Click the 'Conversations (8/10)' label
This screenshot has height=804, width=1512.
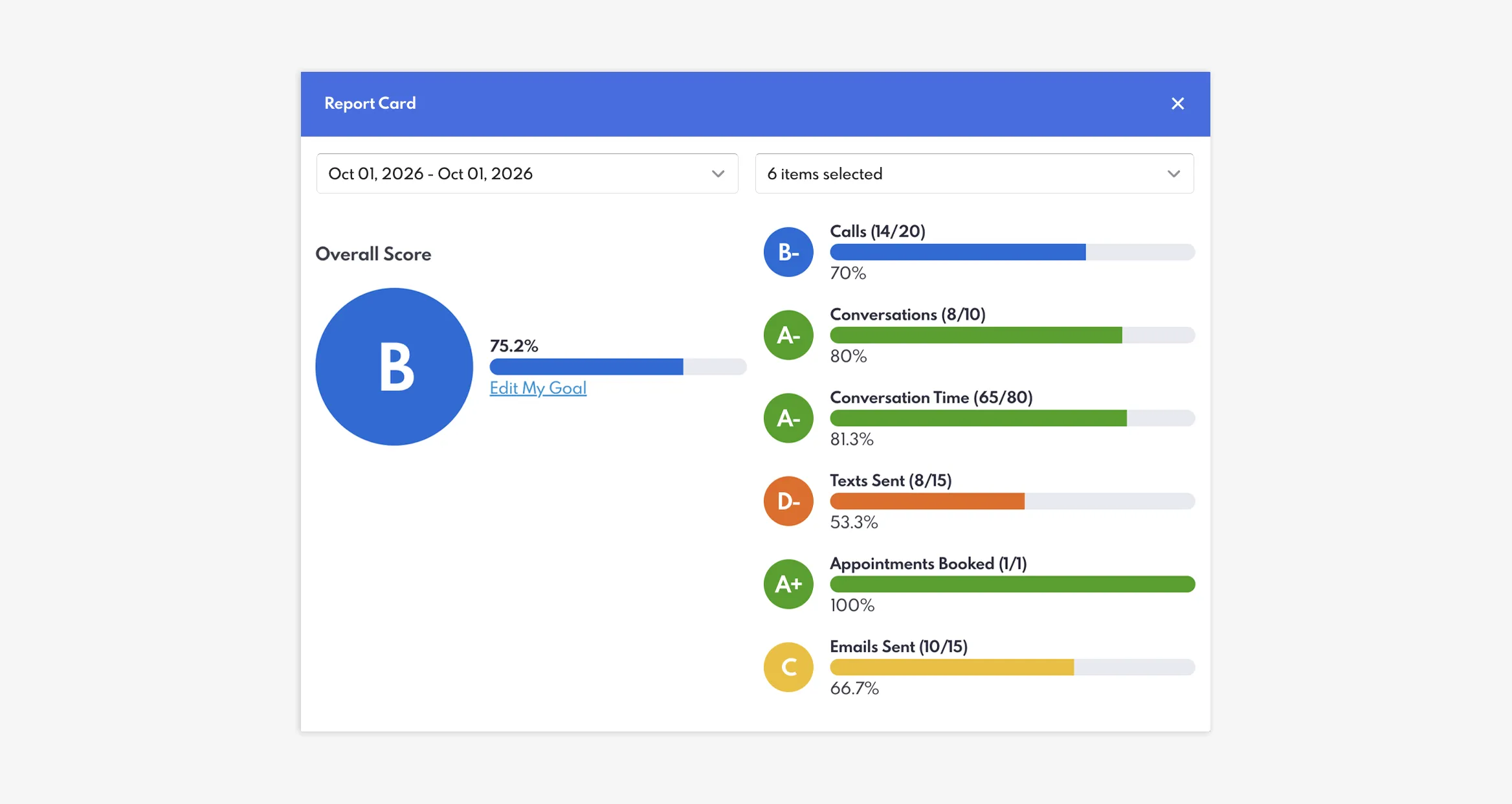[x=907, y=315]
